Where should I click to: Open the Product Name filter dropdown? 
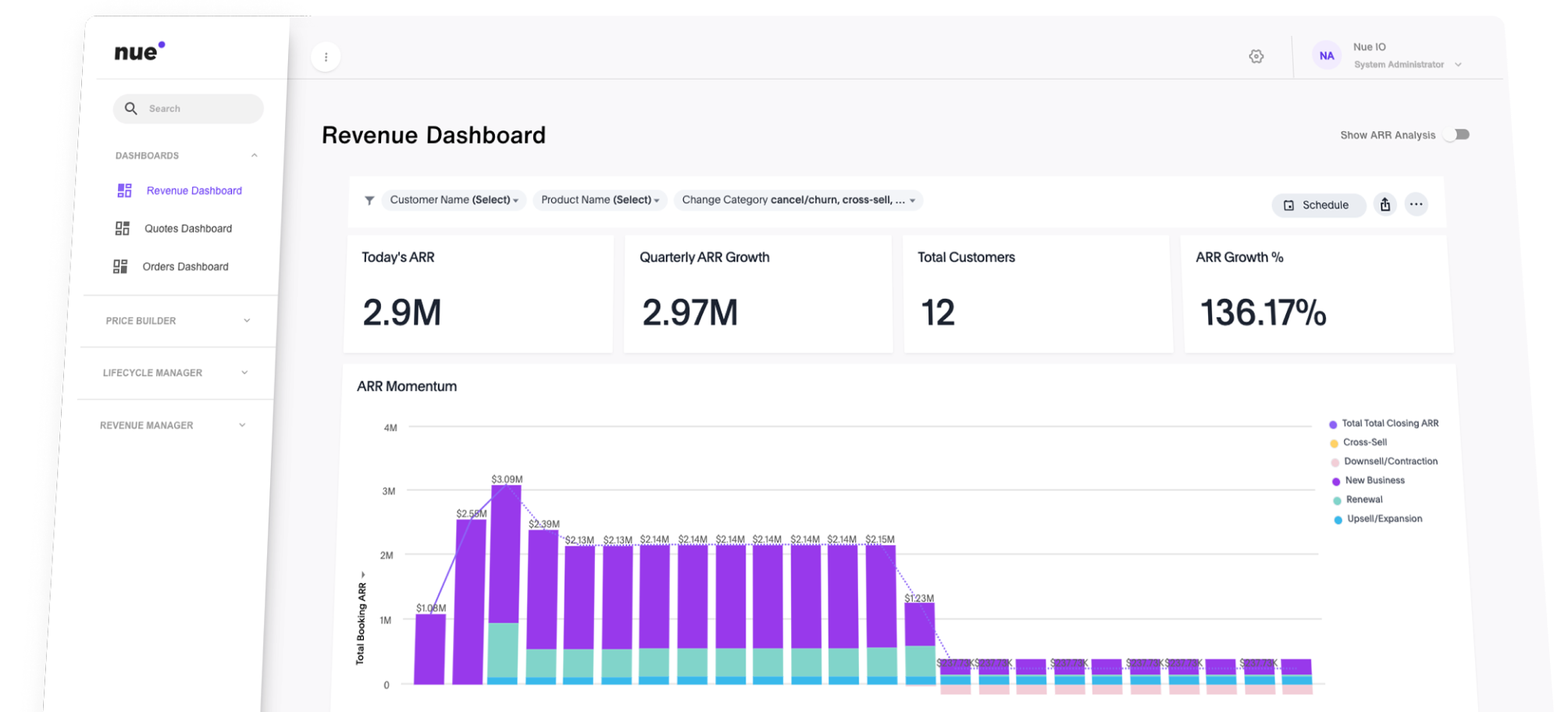[600, 200]
